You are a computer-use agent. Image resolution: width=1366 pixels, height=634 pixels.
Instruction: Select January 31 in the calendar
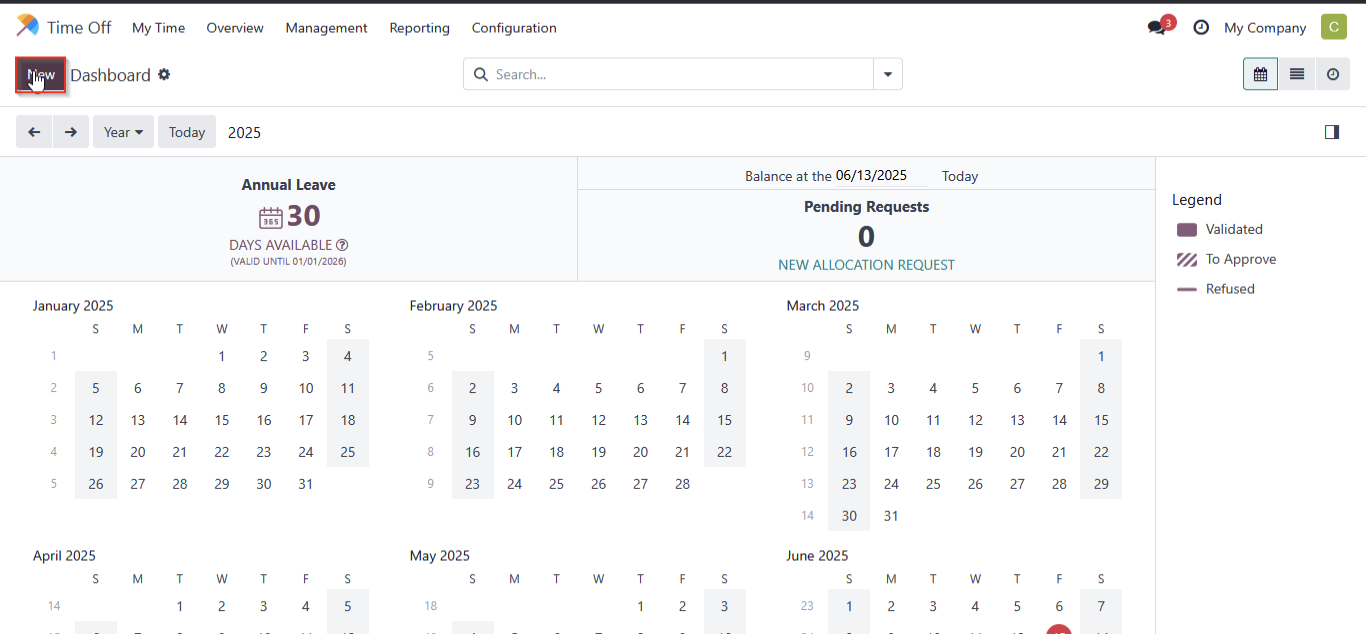306,484
